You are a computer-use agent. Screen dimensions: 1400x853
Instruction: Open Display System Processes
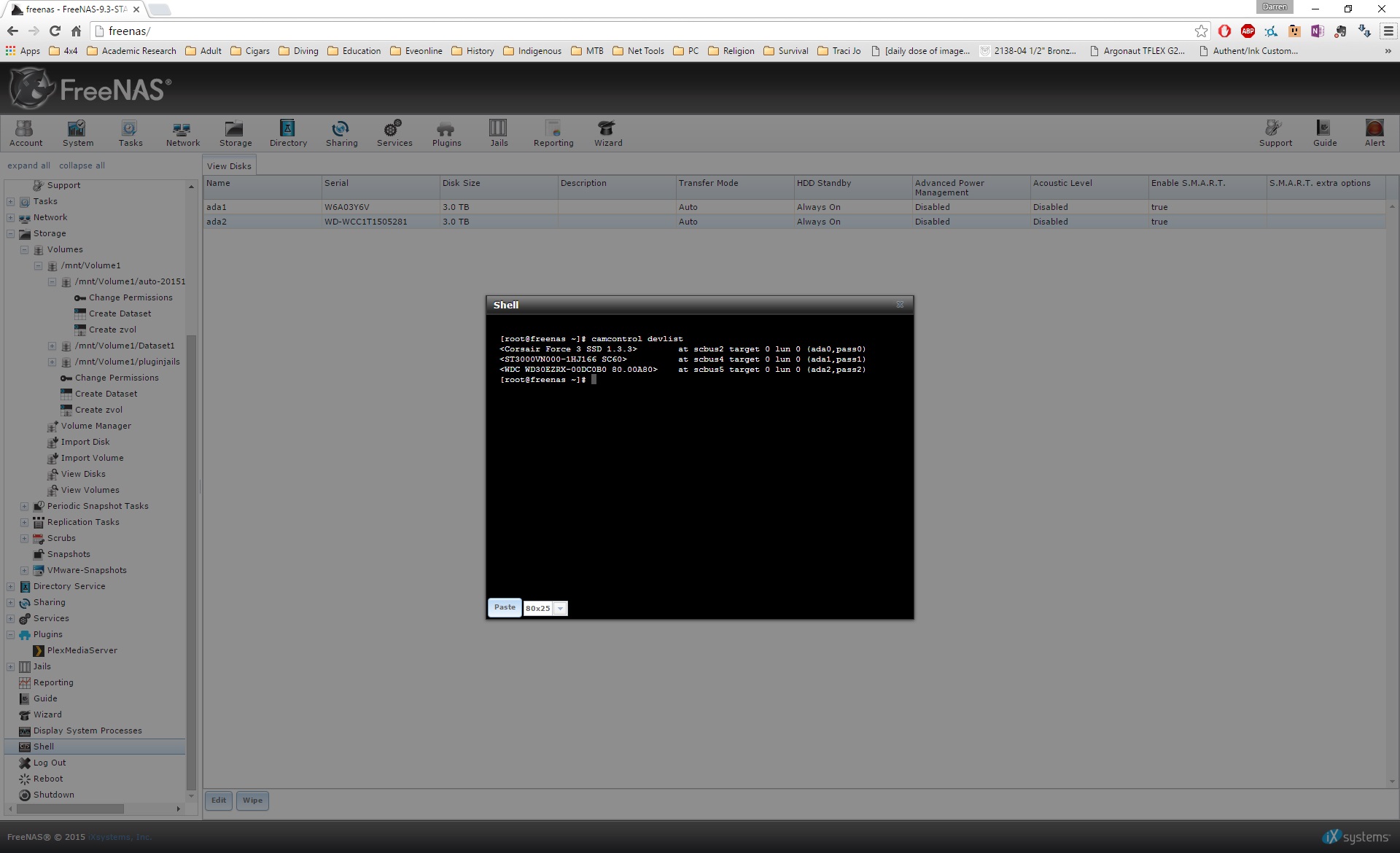point(87,731)
